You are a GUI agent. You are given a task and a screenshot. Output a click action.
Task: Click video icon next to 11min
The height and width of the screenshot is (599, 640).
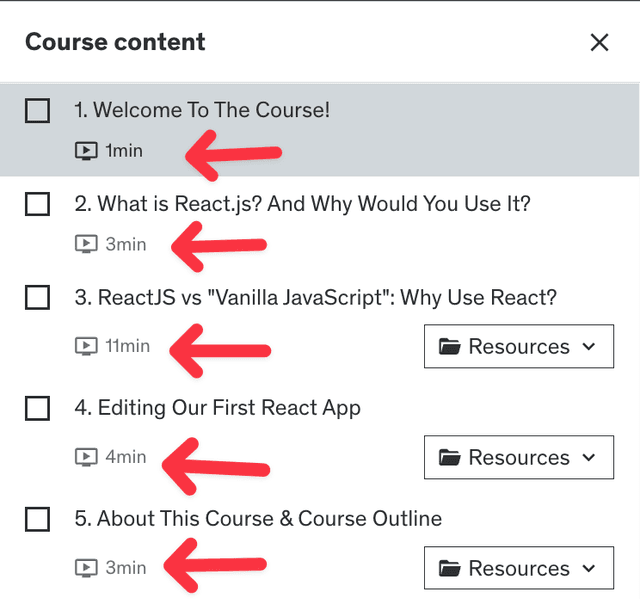86,346
